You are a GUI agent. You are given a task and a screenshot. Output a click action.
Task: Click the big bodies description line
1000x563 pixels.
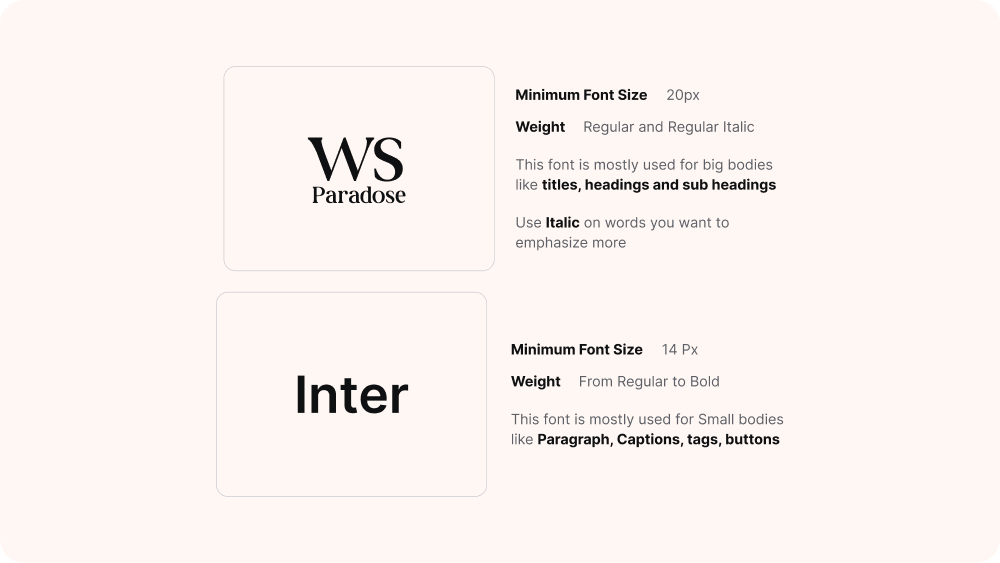pyautogui.click(x=643, y=165)
